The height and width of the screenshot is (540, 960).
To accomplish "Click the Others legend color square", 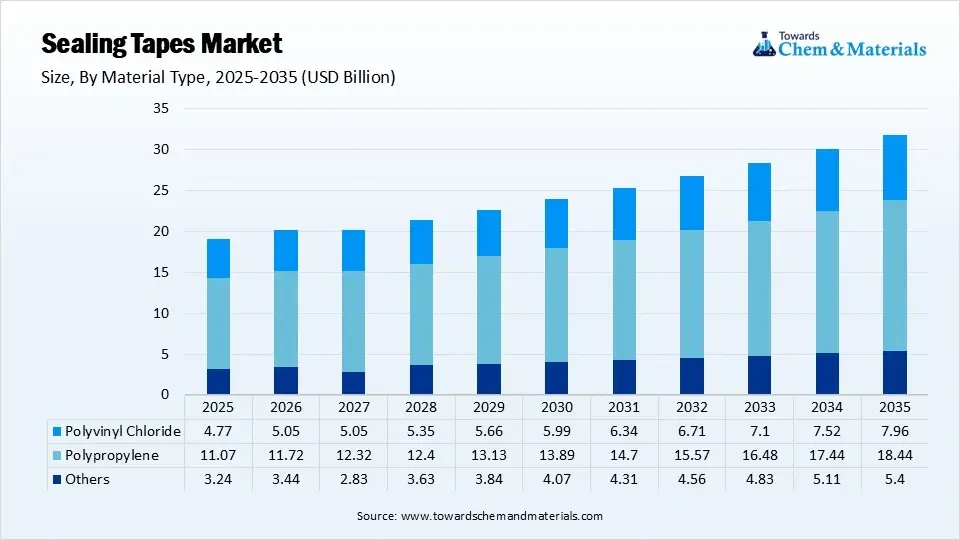I will pos(57,479).
